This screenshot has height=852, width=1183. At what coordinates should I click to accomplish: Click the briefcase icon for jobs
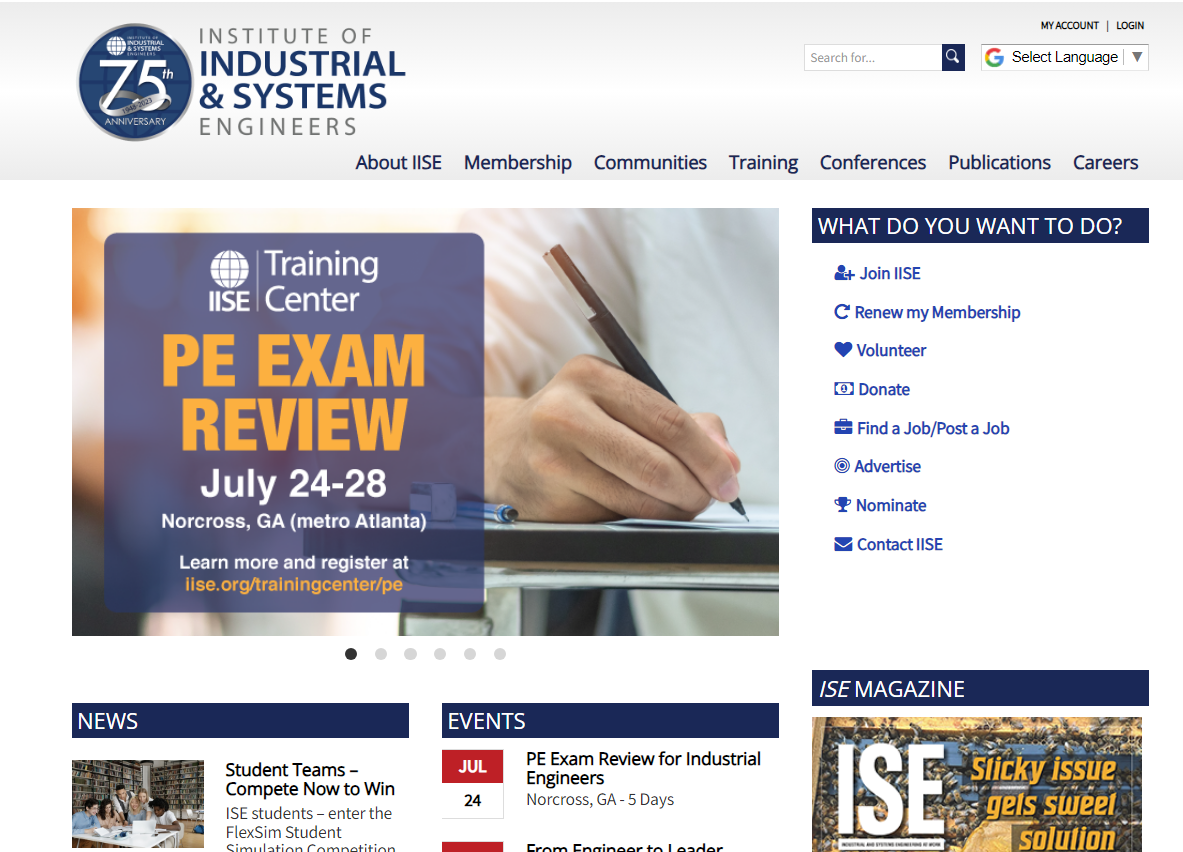(843, 427)
